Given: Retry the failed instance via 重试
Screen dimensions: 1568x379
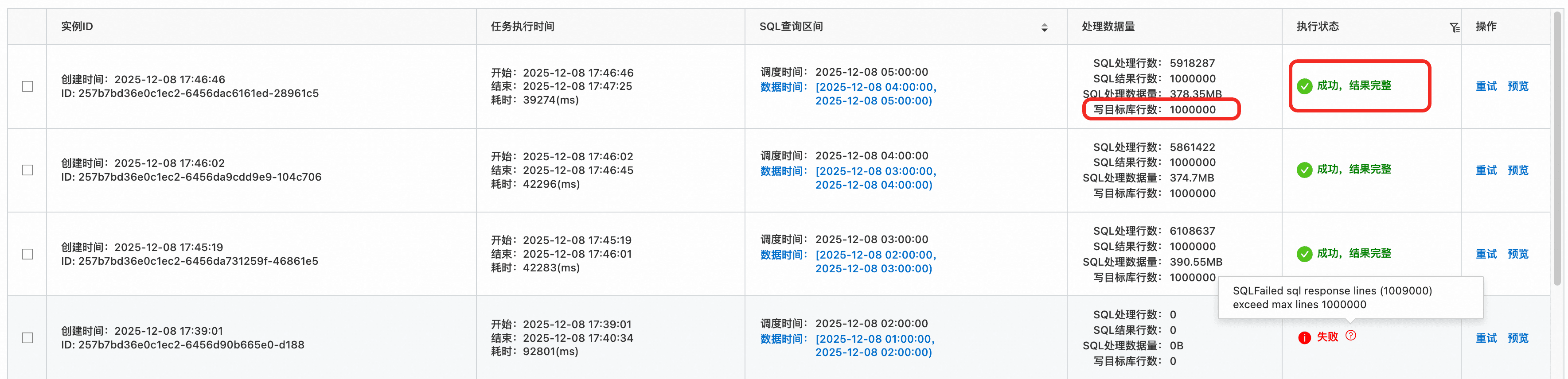Looking at the screenshot, I should pyautogui.click(x=1486, y=338).
